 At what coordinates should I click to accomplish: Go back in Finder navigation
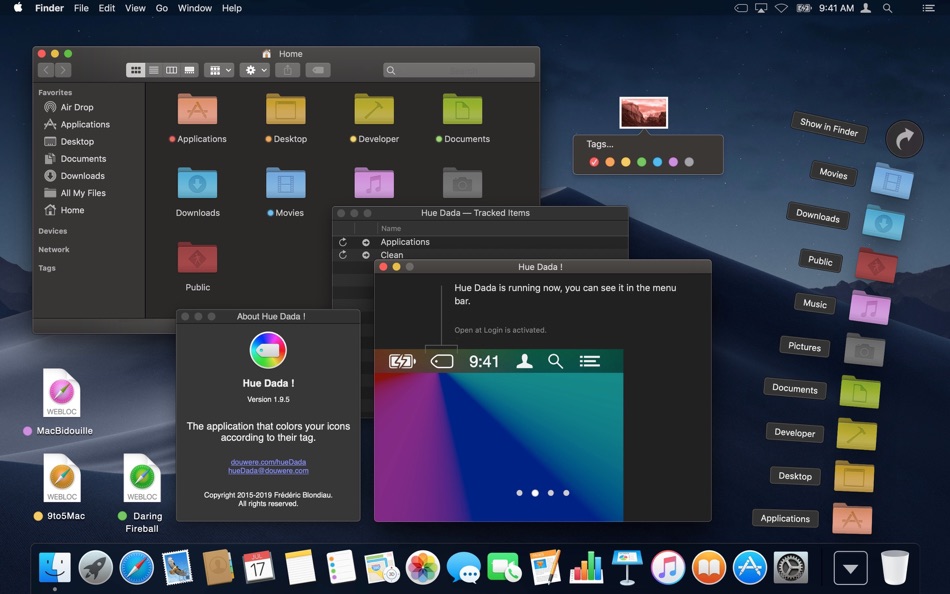pyautogui.click(x=46, y=70)
